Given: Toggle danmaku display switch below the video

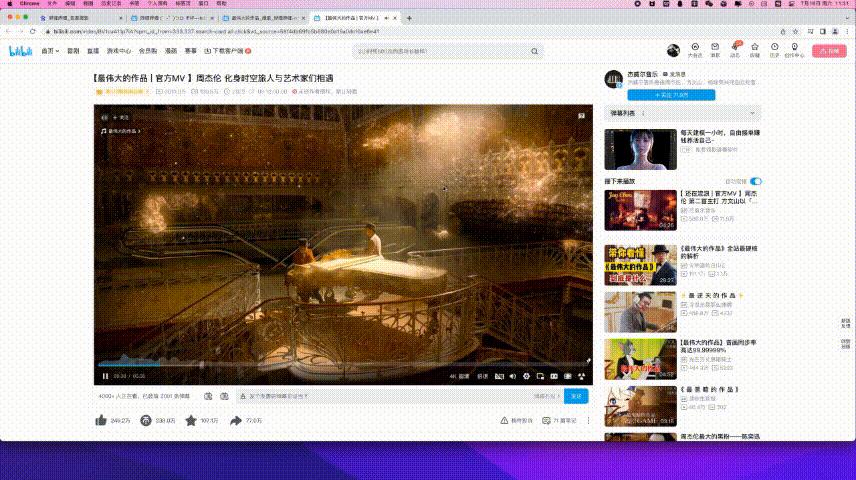Looking at the screenshot, I should 208,396.
